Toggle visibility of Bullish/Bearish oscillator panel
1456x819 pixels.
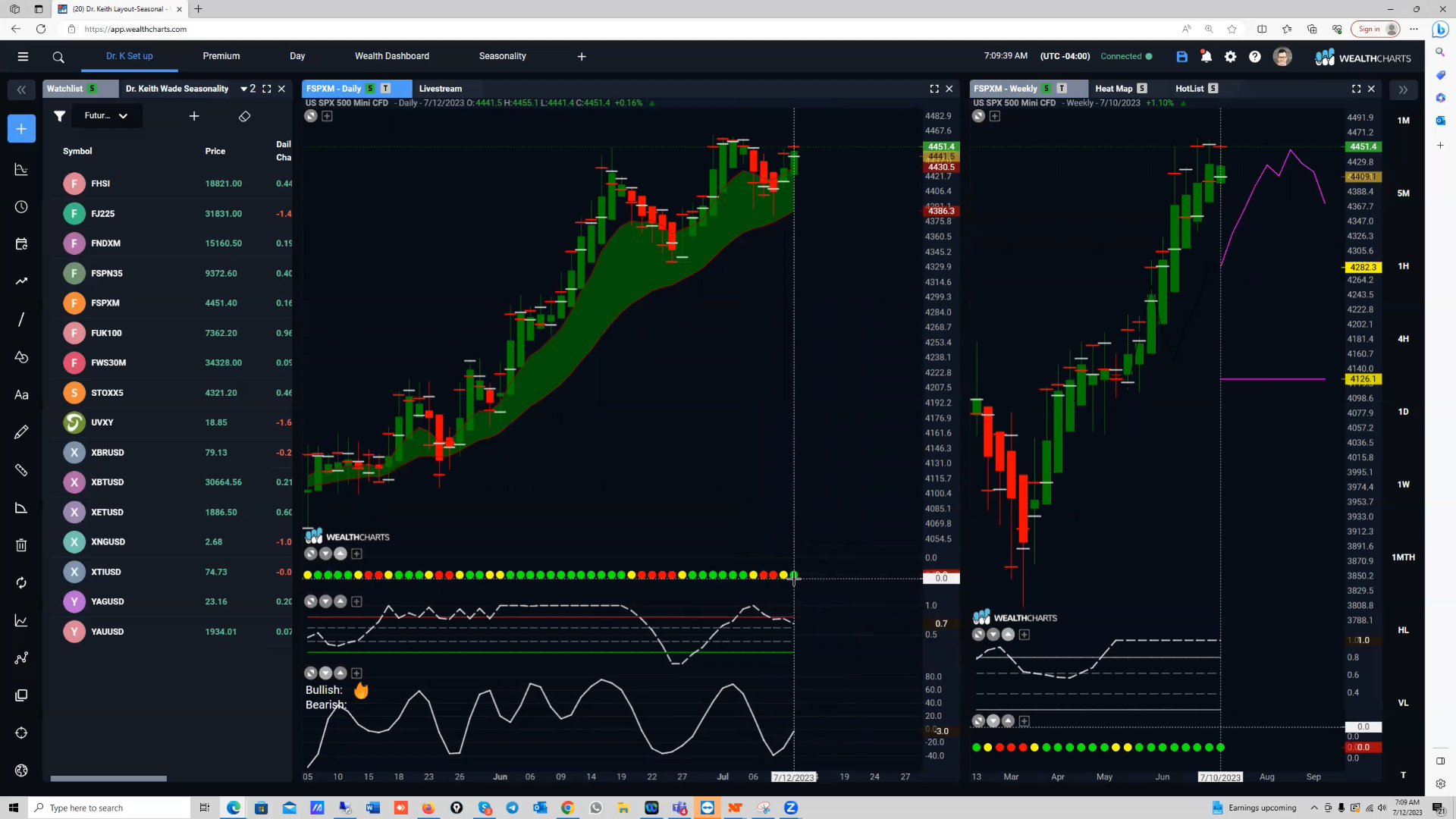tap(311, 673)
